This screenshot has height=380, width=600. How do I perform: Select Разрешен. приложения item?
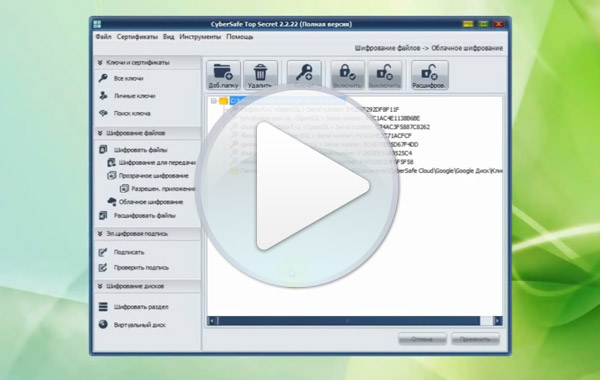pos(158,189)
